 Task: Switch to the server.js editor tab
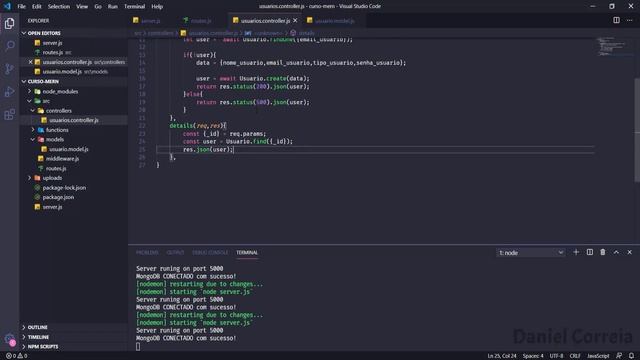pos(150,20)
